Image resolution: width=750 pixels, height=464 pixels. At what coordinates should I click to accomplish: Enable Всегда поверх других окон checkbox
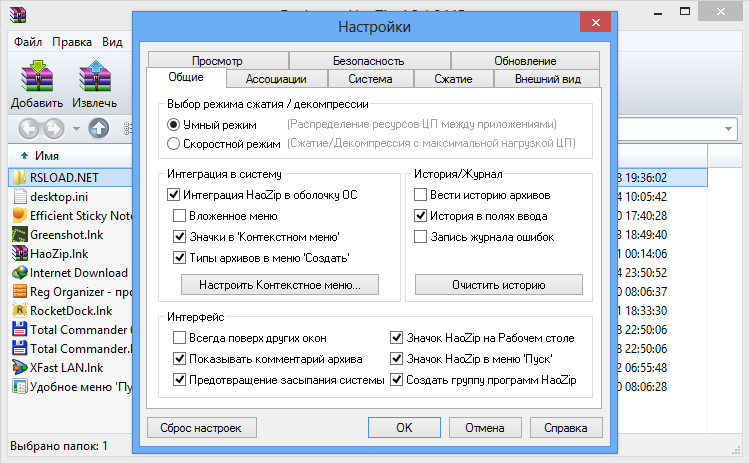click(x=179, y=338)
